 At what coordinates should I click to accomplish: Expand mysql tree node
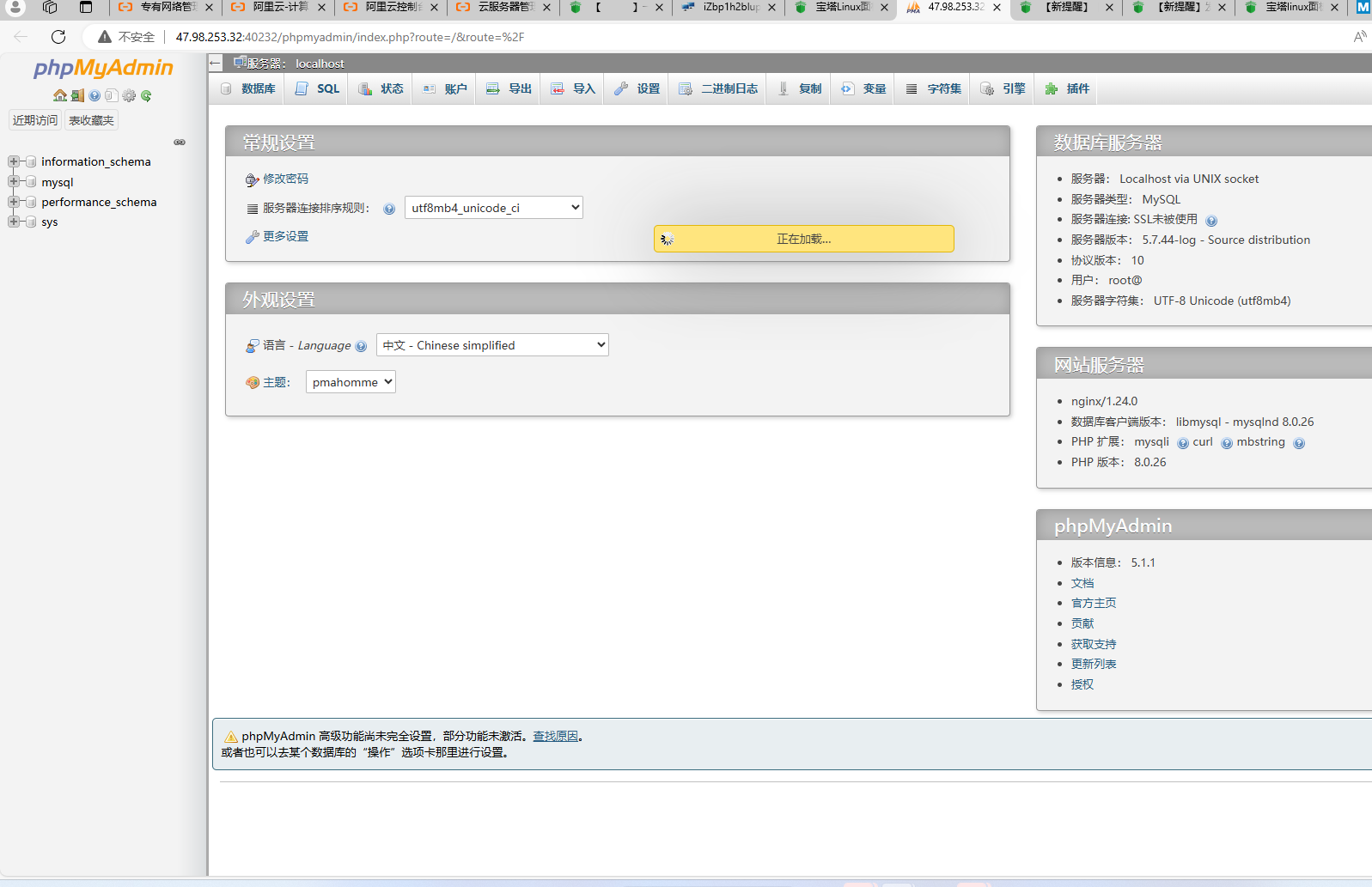point(13,181)
